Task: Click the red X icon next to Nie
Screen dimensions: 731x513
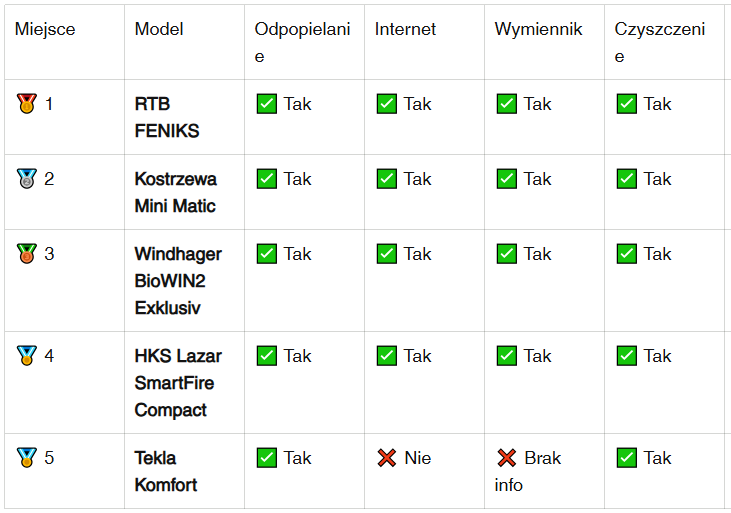Action: 386,458
